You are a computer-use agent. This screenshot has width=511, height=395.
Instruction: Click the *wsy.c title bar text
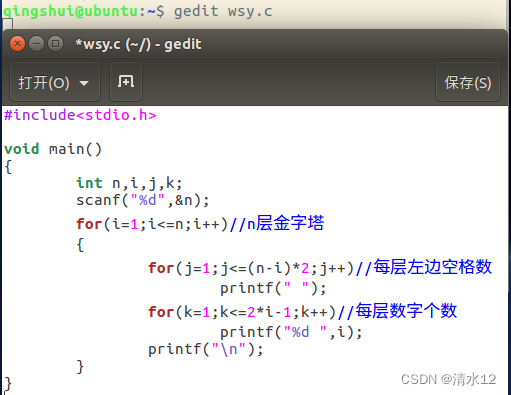138,44
